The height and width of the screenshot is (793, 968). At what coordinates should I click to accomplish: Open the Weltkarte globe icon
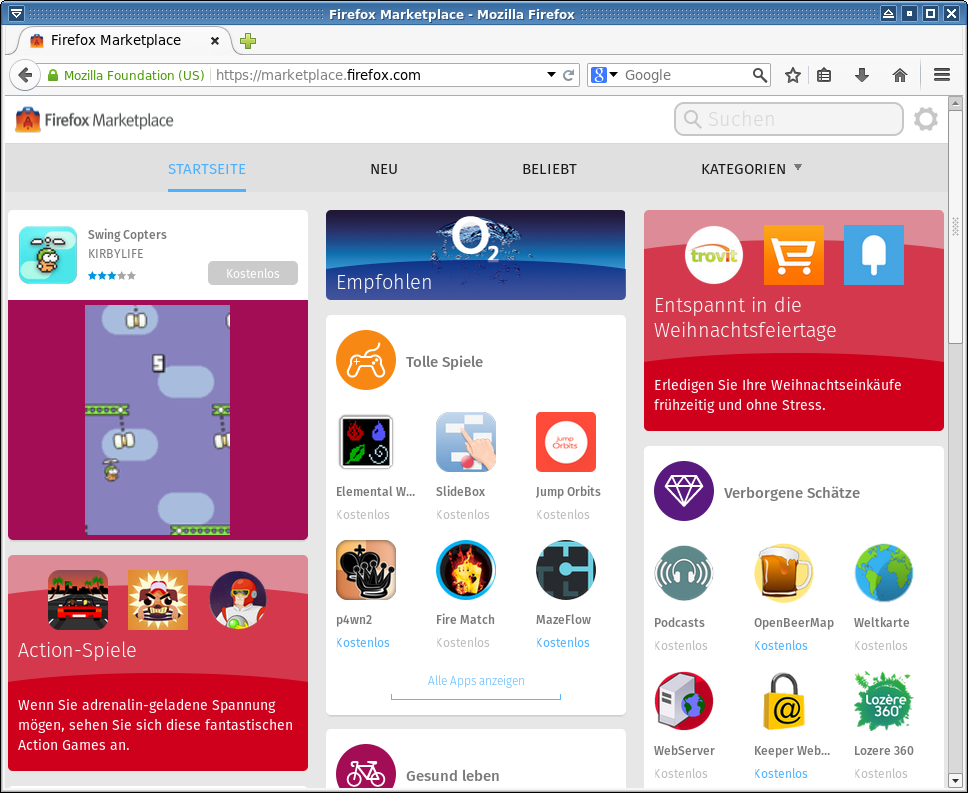(x=883, y=573)
